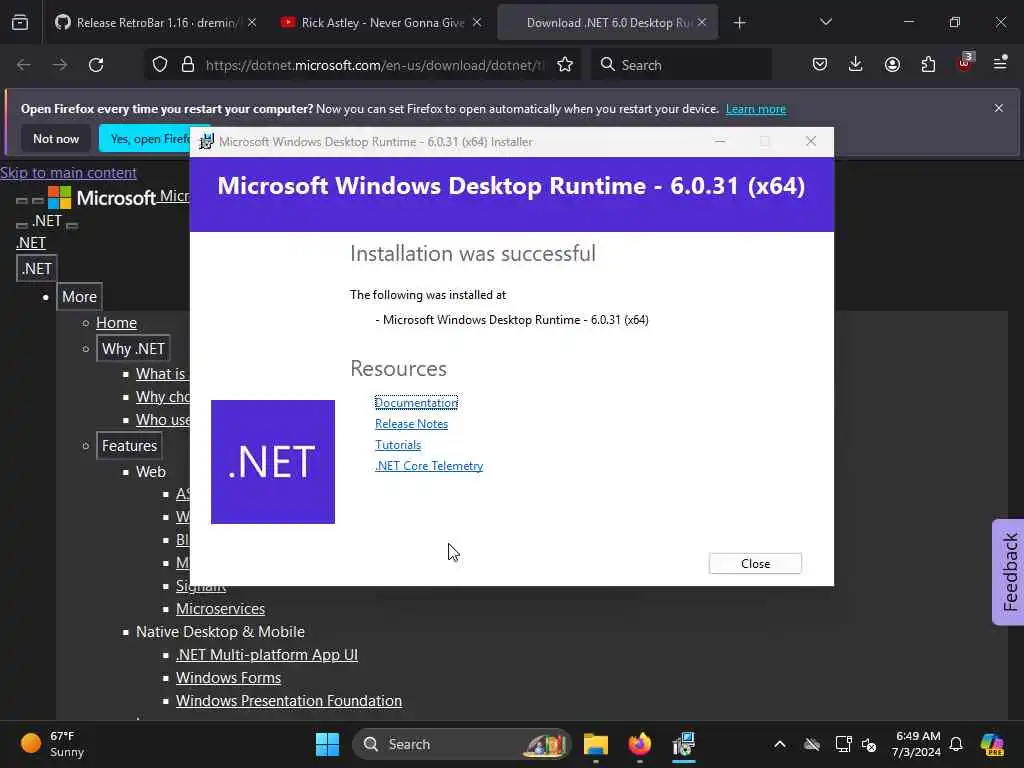Open .NET Multi-platform App UI link
The height and width of the screenshot is (768, 1024).
click(266, 654)
